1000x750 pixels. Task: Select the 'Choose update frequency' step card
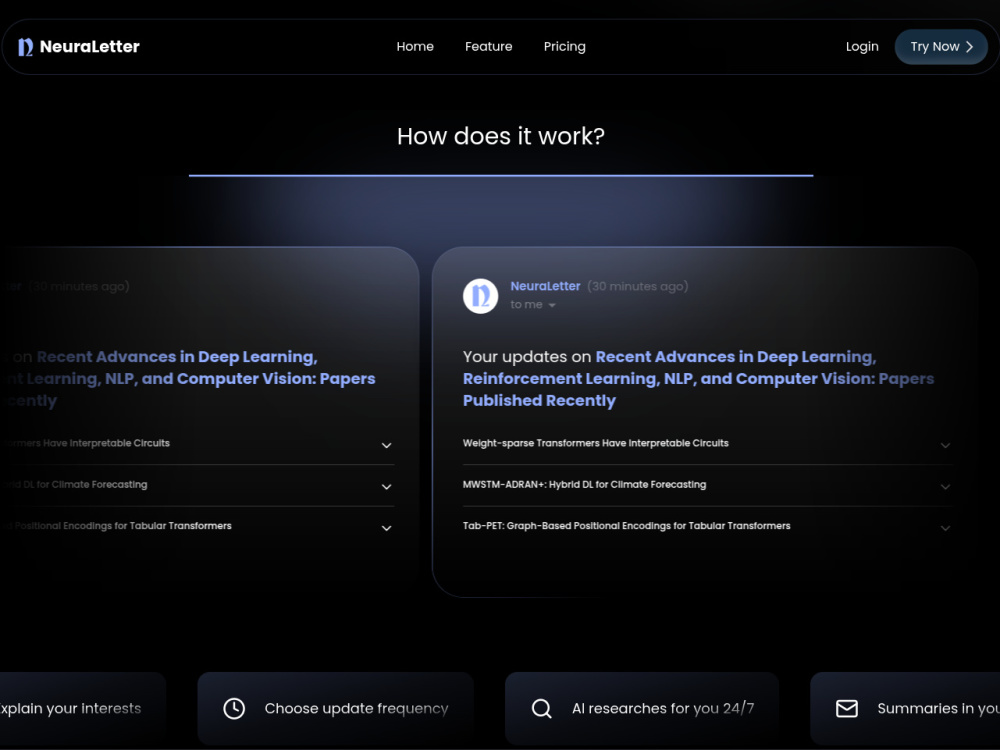pyautogui.click(x=335, y=709)
